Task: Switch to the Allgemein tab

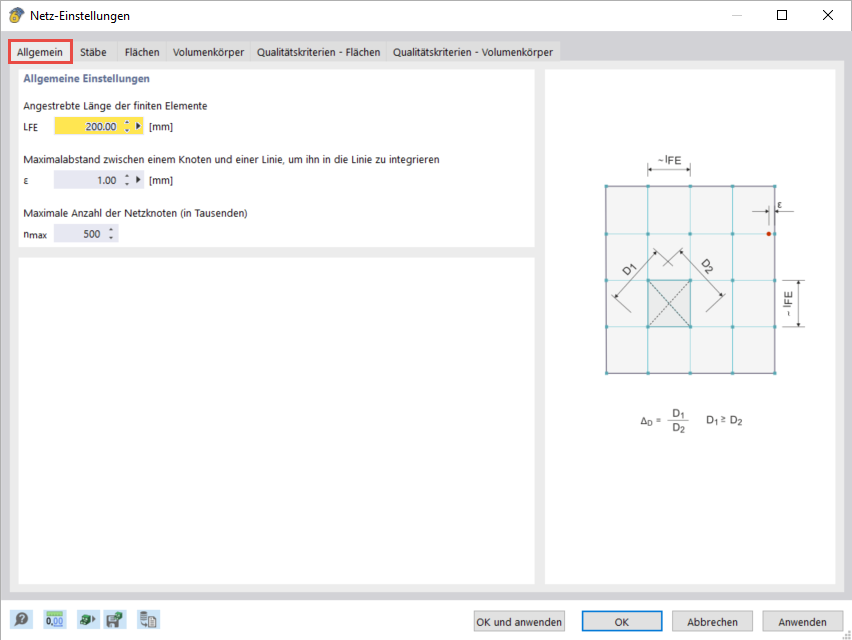Action: pyautogui.click(x=40, y=52)
